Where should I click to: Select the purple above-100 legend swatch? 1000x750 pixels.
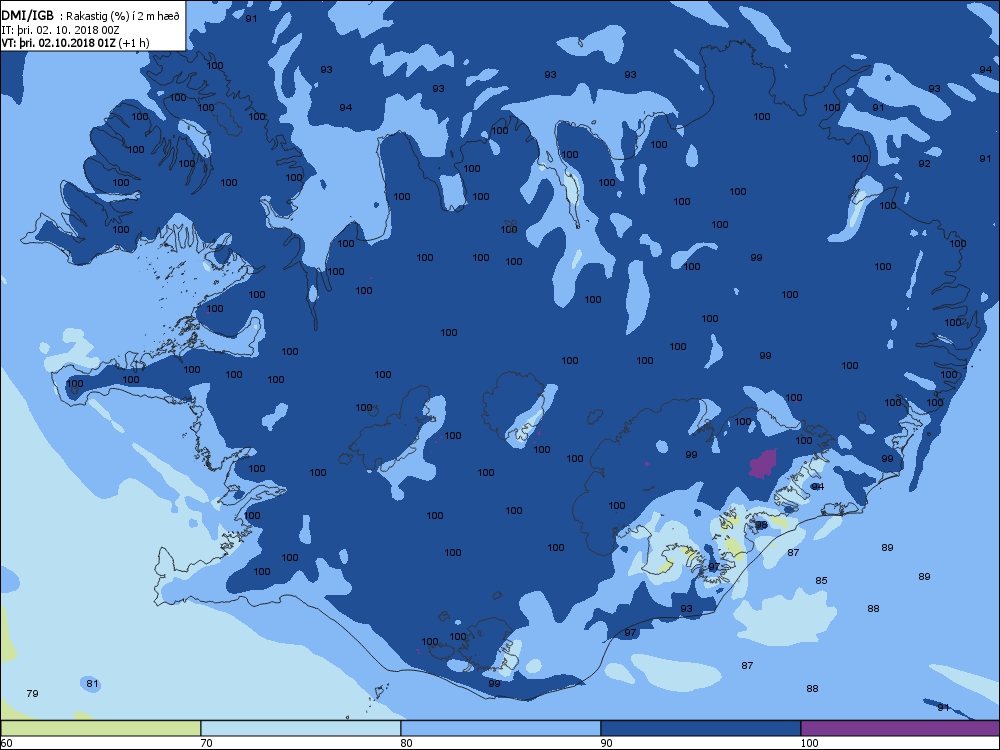pyautogui.click(x=900, y=728)
